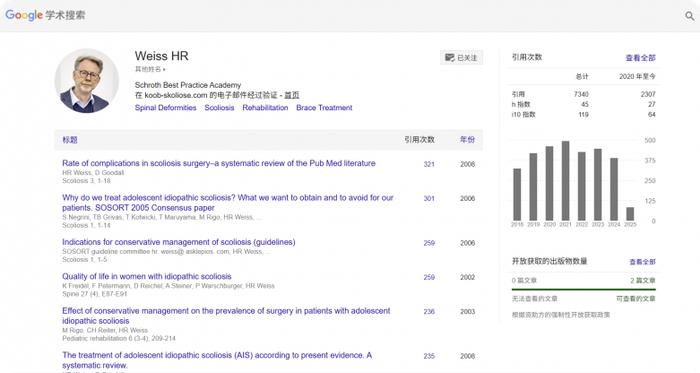Screen dimensions: 700x373
Task: Open the Google Scholar logo home link
Action: tap(45, 15)
